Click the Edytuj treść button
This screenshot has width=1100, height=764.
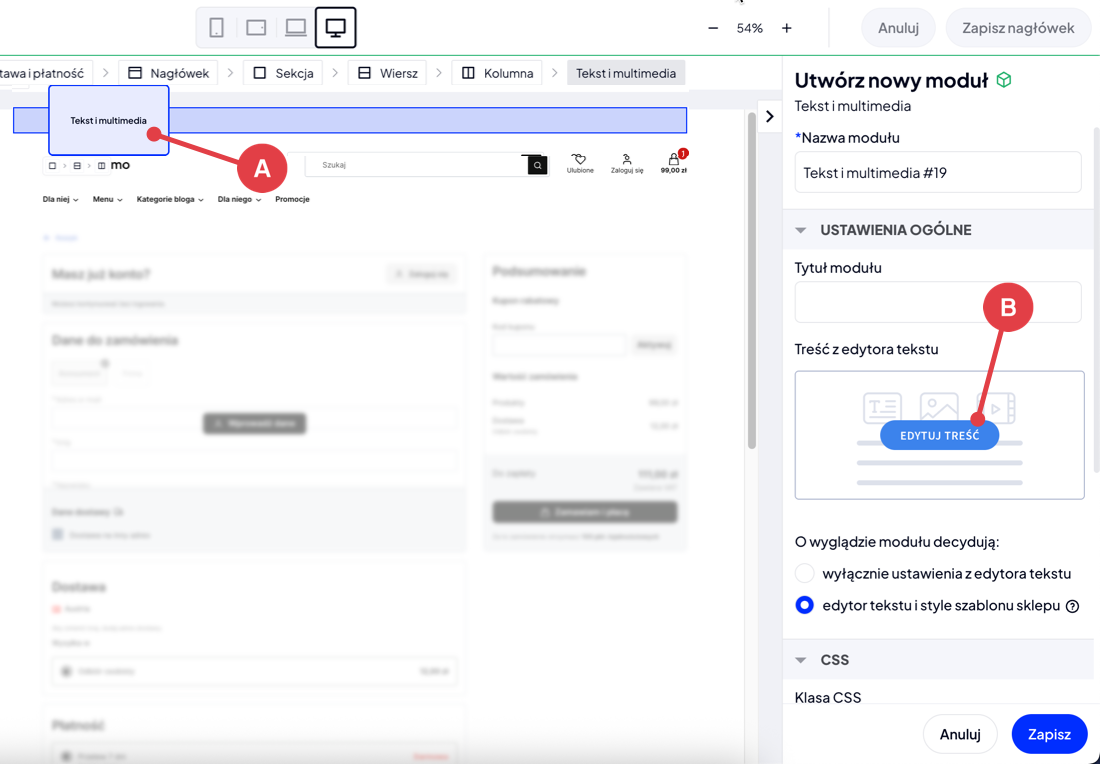939,435
